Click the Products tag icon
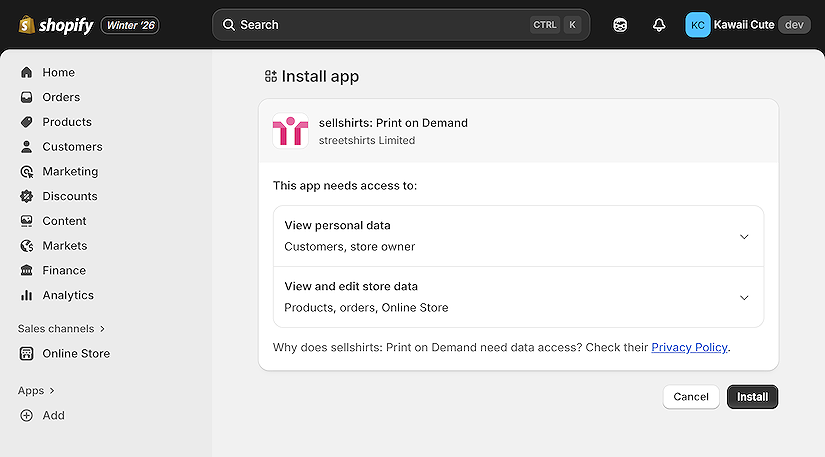The height and width of the screenshot is (457, 825). [26, 122]
